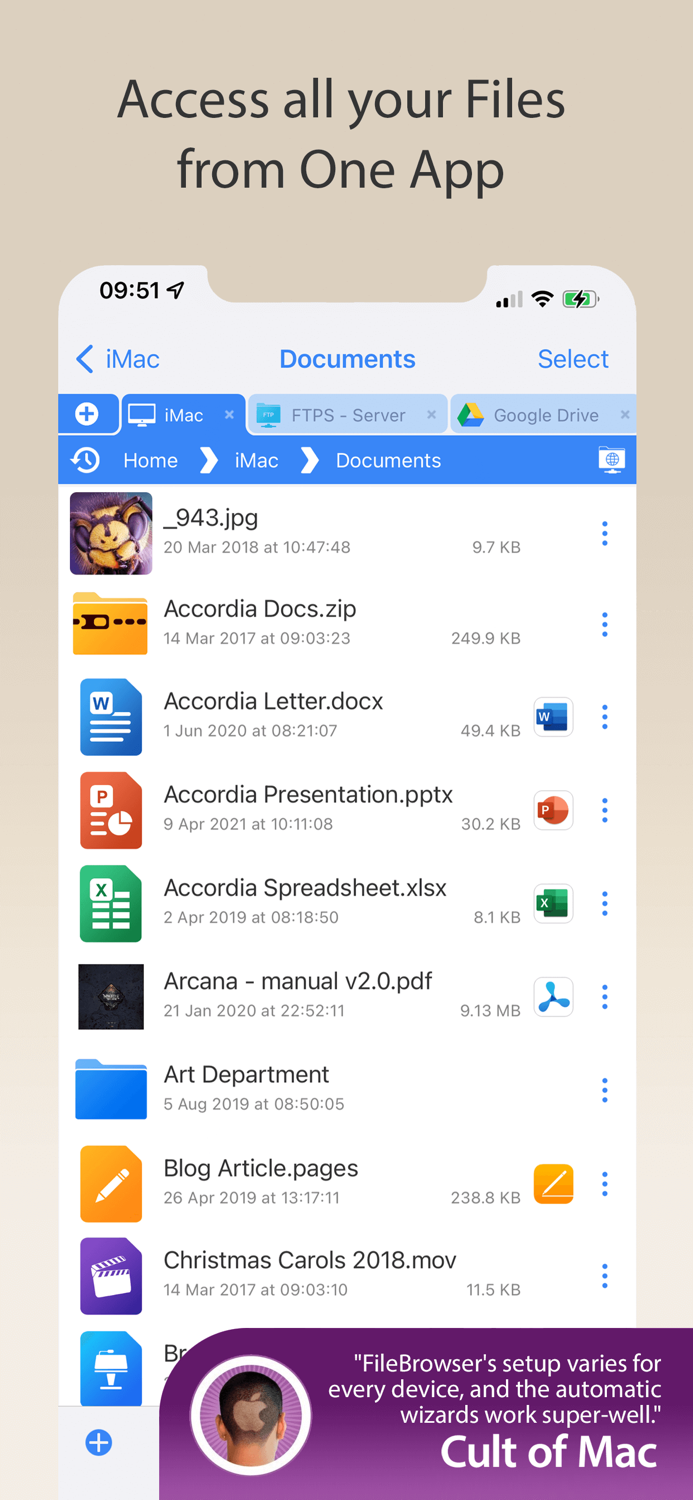Viewport: 693px width, 1500px height.
Task: Select Christmas Carols 2018.mov file name
Action: pyautogui.click(x=310, y=1260)
